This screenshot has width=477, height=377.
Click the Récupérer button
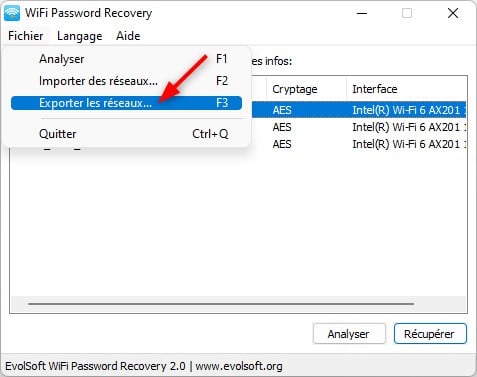[x=430, y=334]
